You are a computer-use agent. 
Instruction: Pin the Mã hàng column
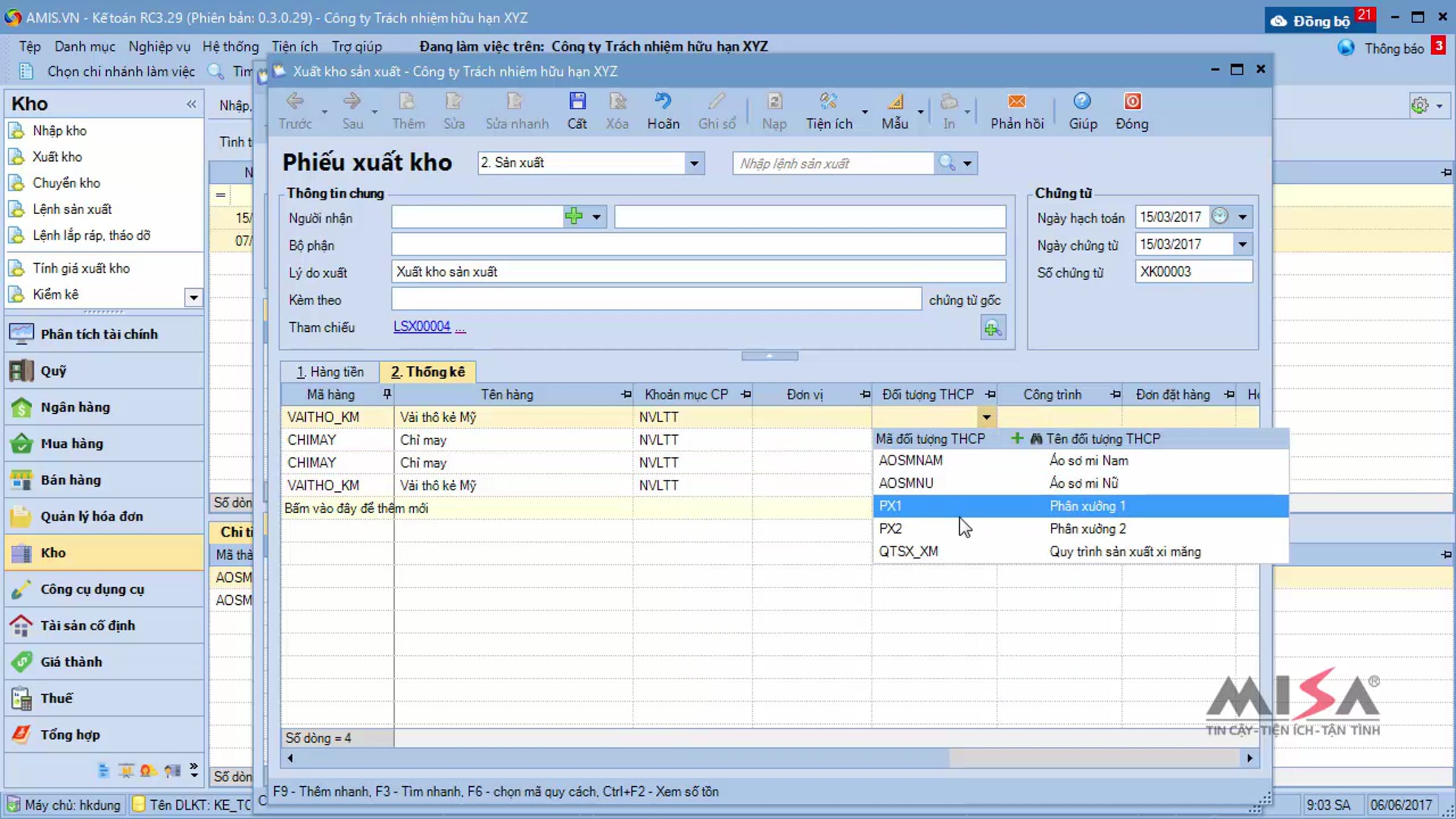(x=386, y=394)
